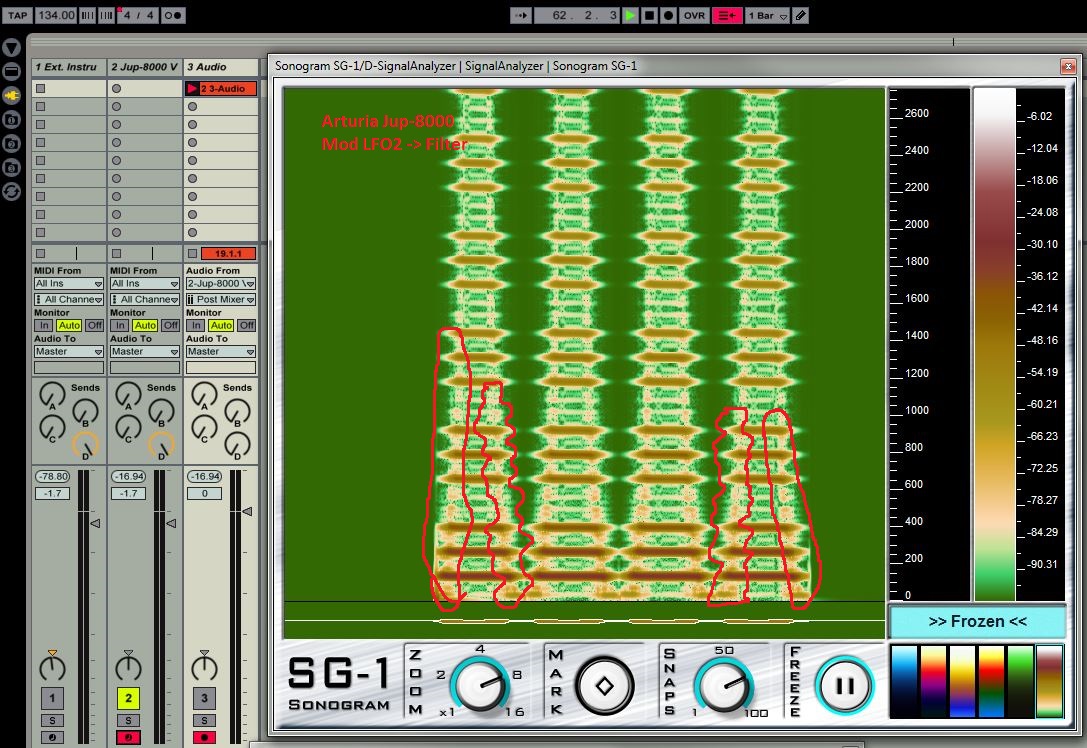Select the 1 Ext. Instru track header
The width and height of the screenshot is (1087, 748).
(x=69, y=67)
